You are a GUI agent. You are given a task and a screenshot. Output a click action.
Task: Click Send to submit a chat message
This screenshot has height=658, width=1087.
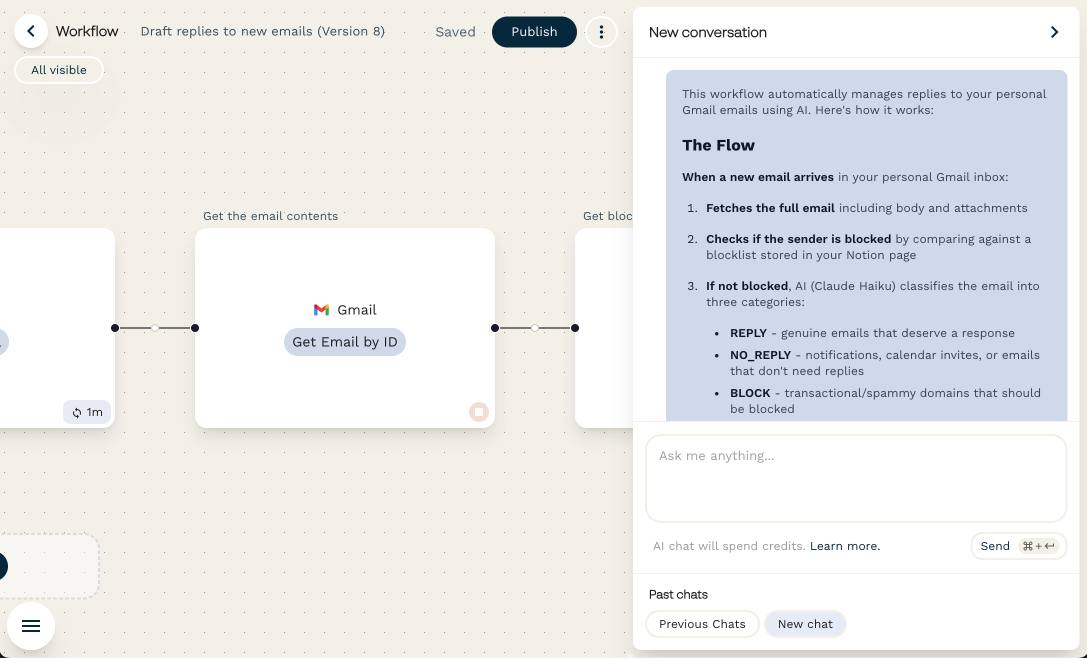[x=994, y=545]
